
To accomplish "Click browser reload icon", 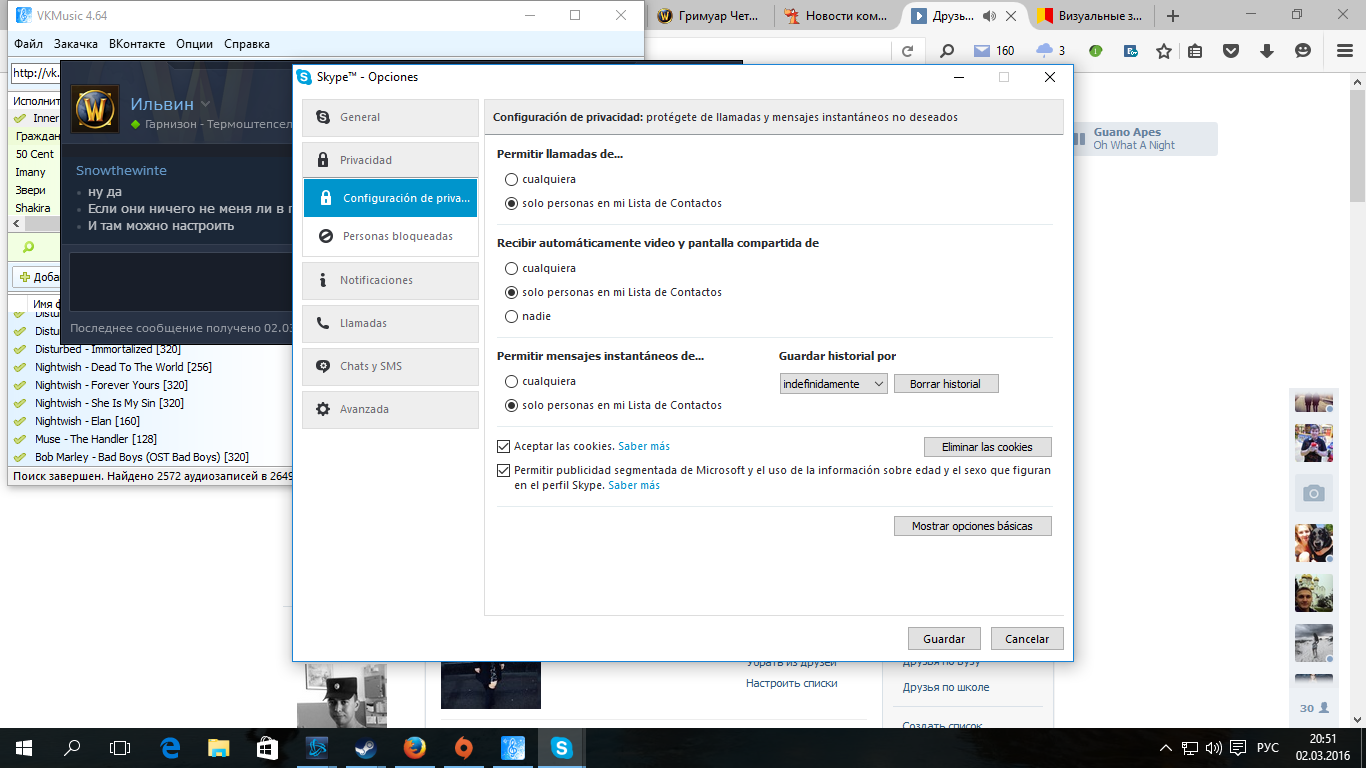I will click(908, 51).
